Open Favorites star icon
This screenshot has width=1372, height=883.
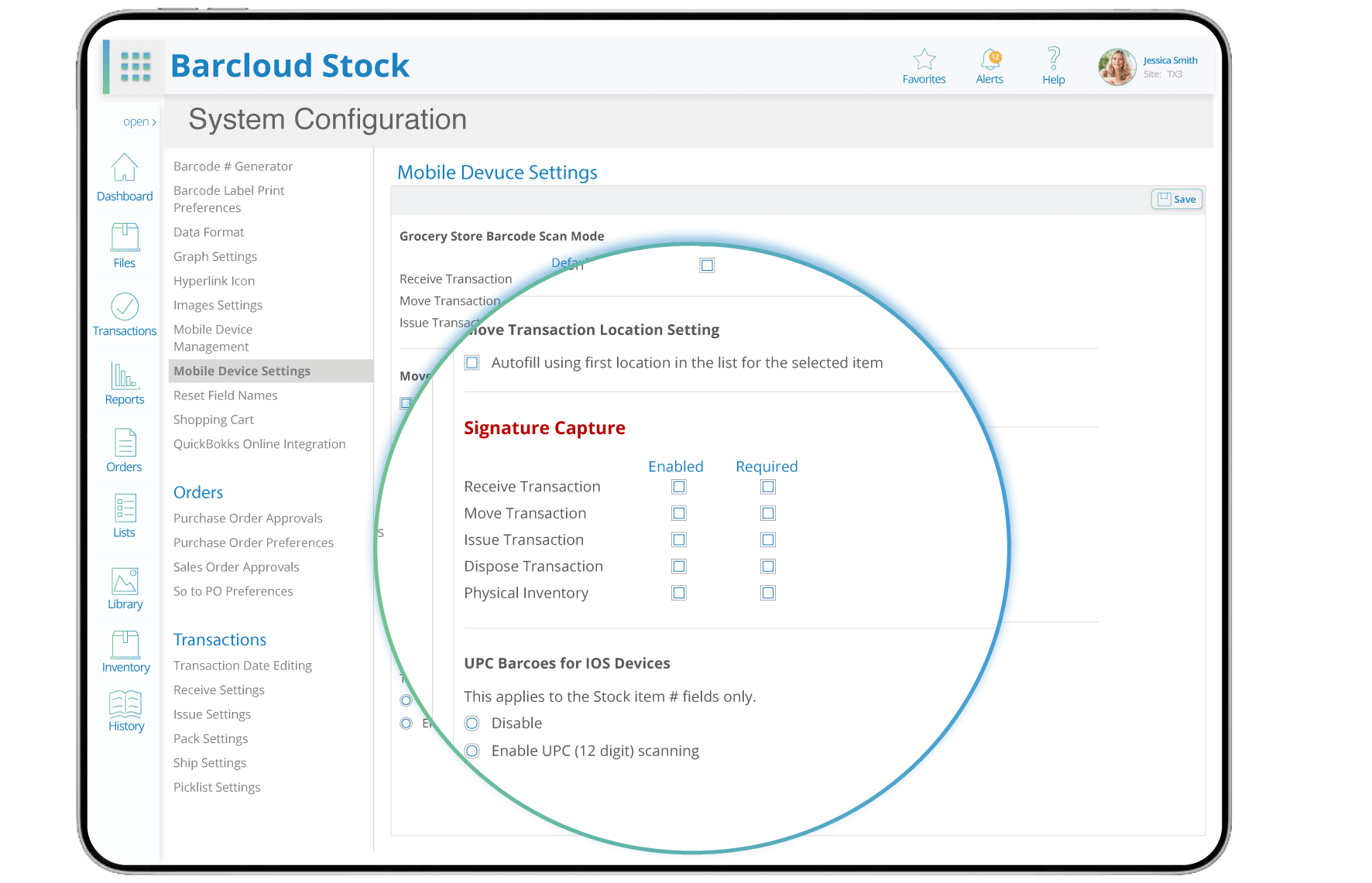coord(924,60)
